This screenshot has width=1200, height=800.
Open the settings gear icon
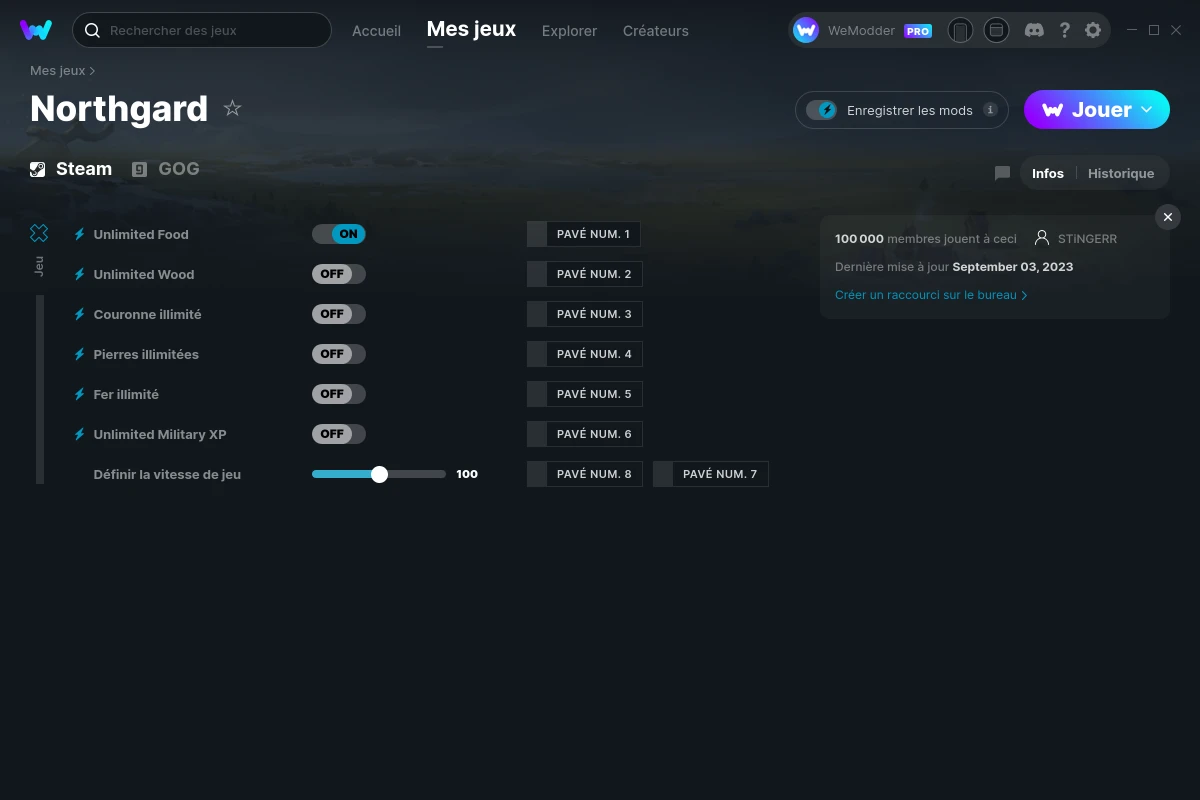[1093, 30]
